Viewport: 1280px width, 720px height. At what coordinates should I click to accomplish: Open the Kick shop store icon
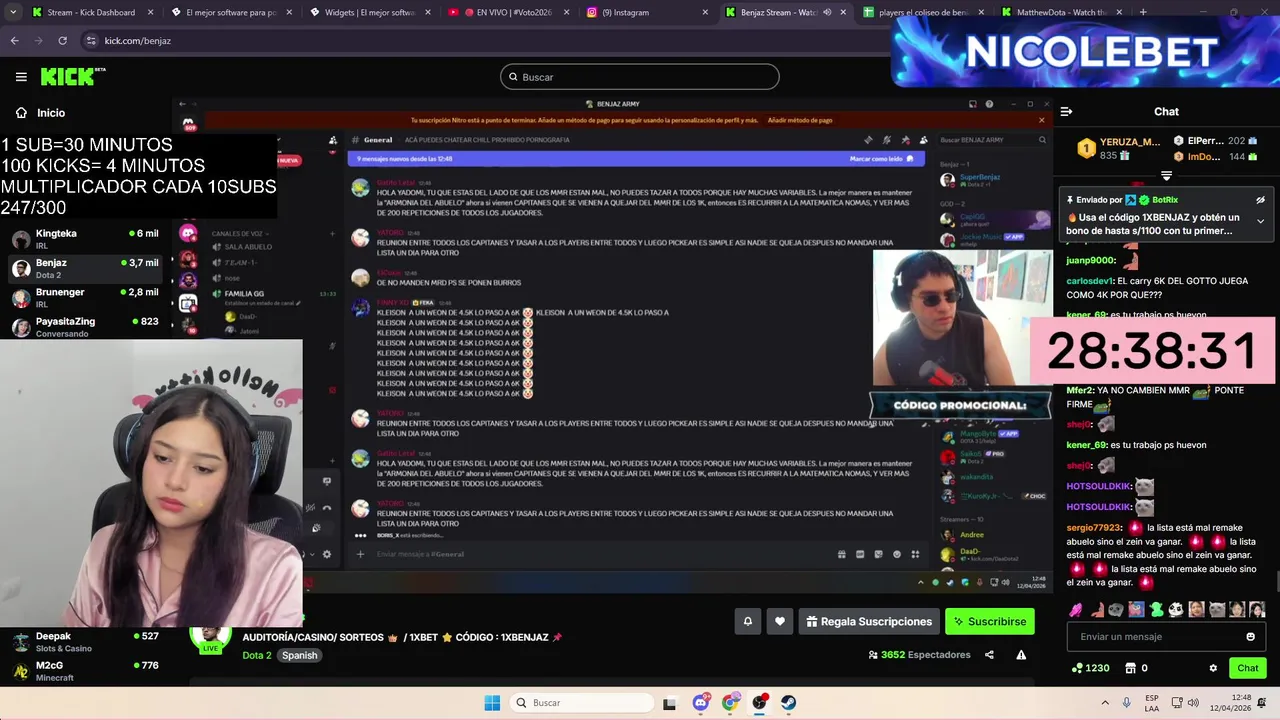point(1130,668)
